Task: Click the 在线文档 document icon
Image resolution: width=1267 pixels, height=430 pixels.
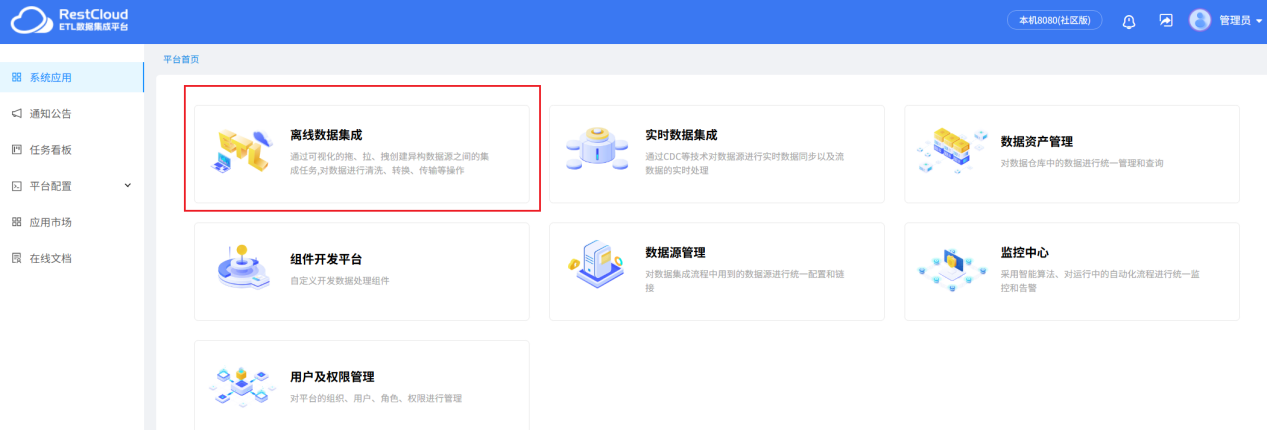Action: click(16, 258)
